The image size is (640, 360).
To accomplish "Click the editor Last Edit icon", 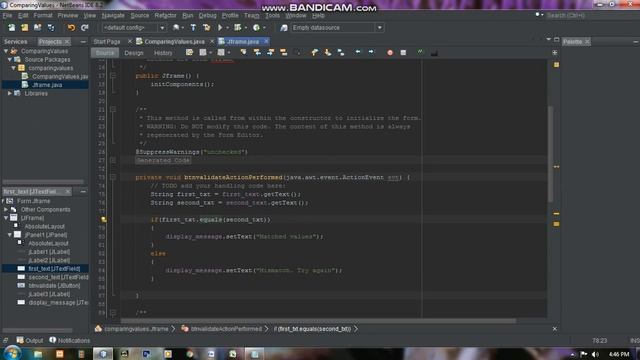I will 189,53.
